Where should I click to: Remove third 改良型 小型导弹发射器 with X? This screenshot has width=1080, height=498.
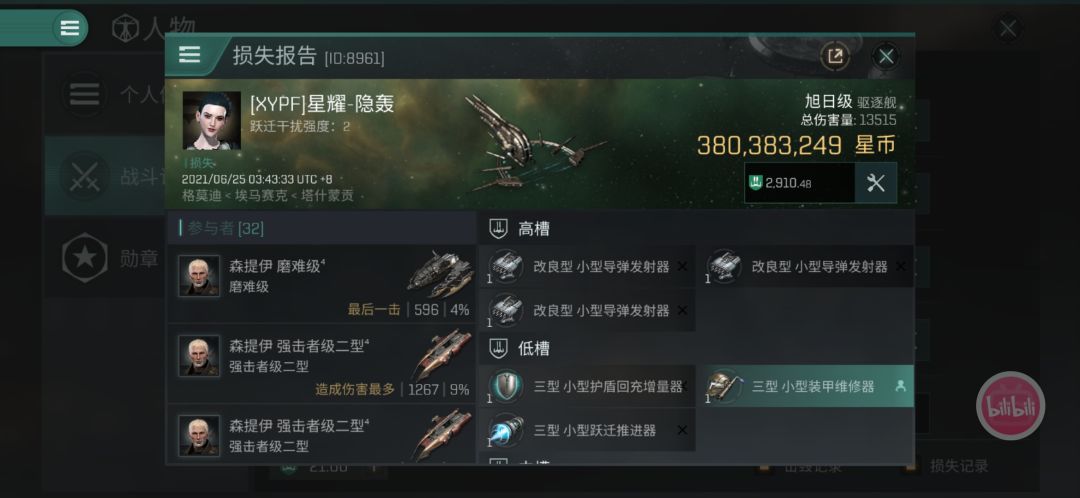(682, 311)
